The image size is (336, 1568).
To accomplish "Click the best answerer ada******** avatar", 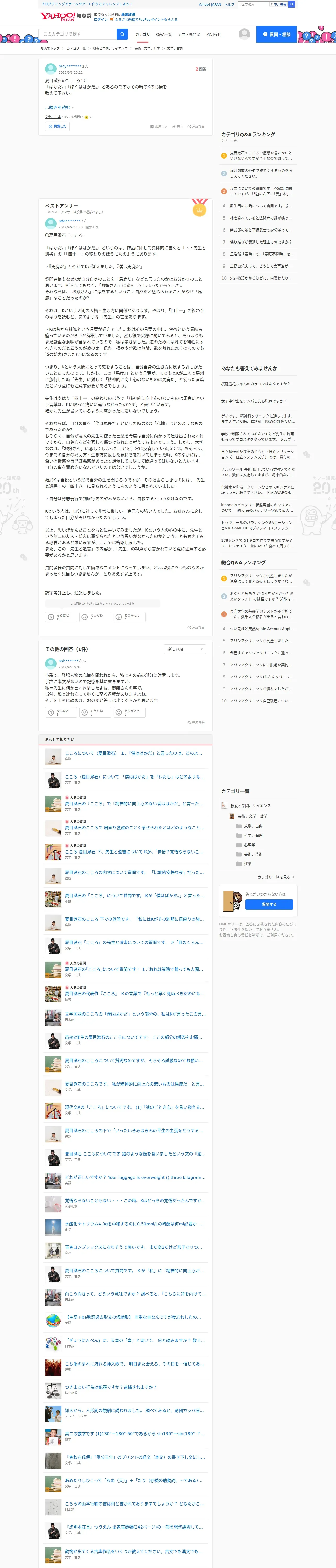I will [51, 224].
